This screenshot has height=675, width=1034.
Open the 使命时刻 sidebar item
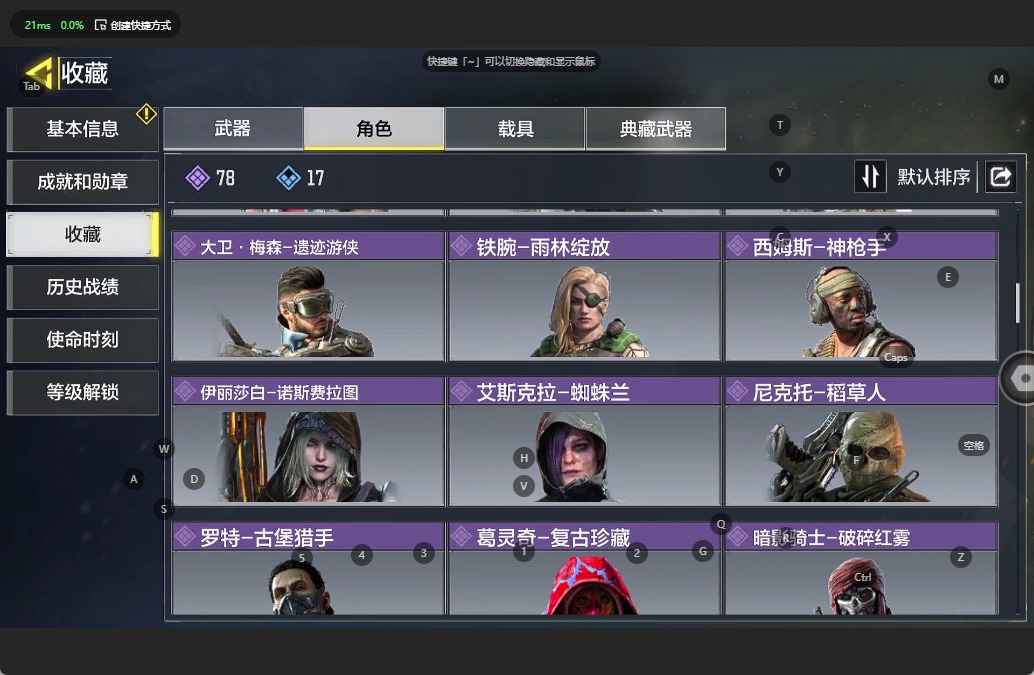(x=82, y=339)
